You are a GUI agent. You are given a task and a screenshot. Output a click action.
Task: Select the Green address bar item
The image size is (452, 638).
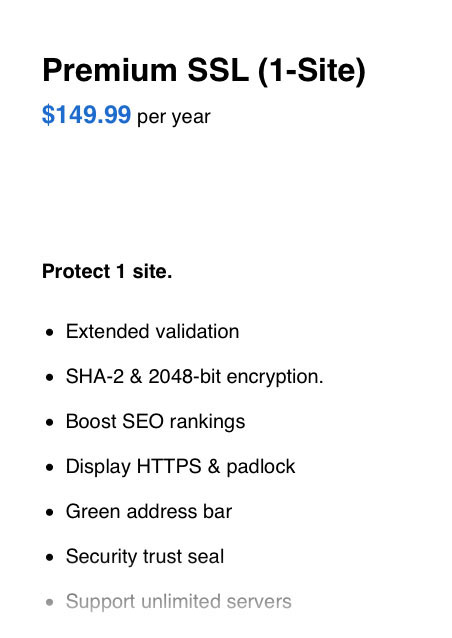pyautogui.click(x=149, y=511)
